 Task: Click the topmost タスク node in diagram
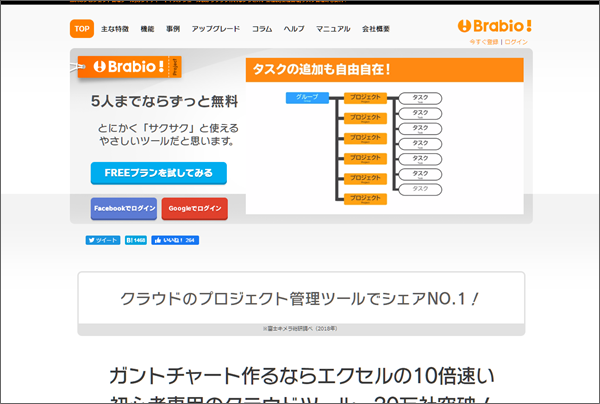click(421, 98)
